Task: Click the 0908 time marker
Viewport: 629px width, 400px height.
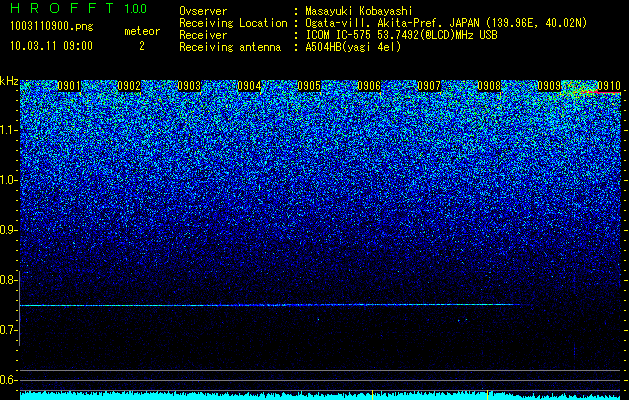Action: (x=489, y=86)
